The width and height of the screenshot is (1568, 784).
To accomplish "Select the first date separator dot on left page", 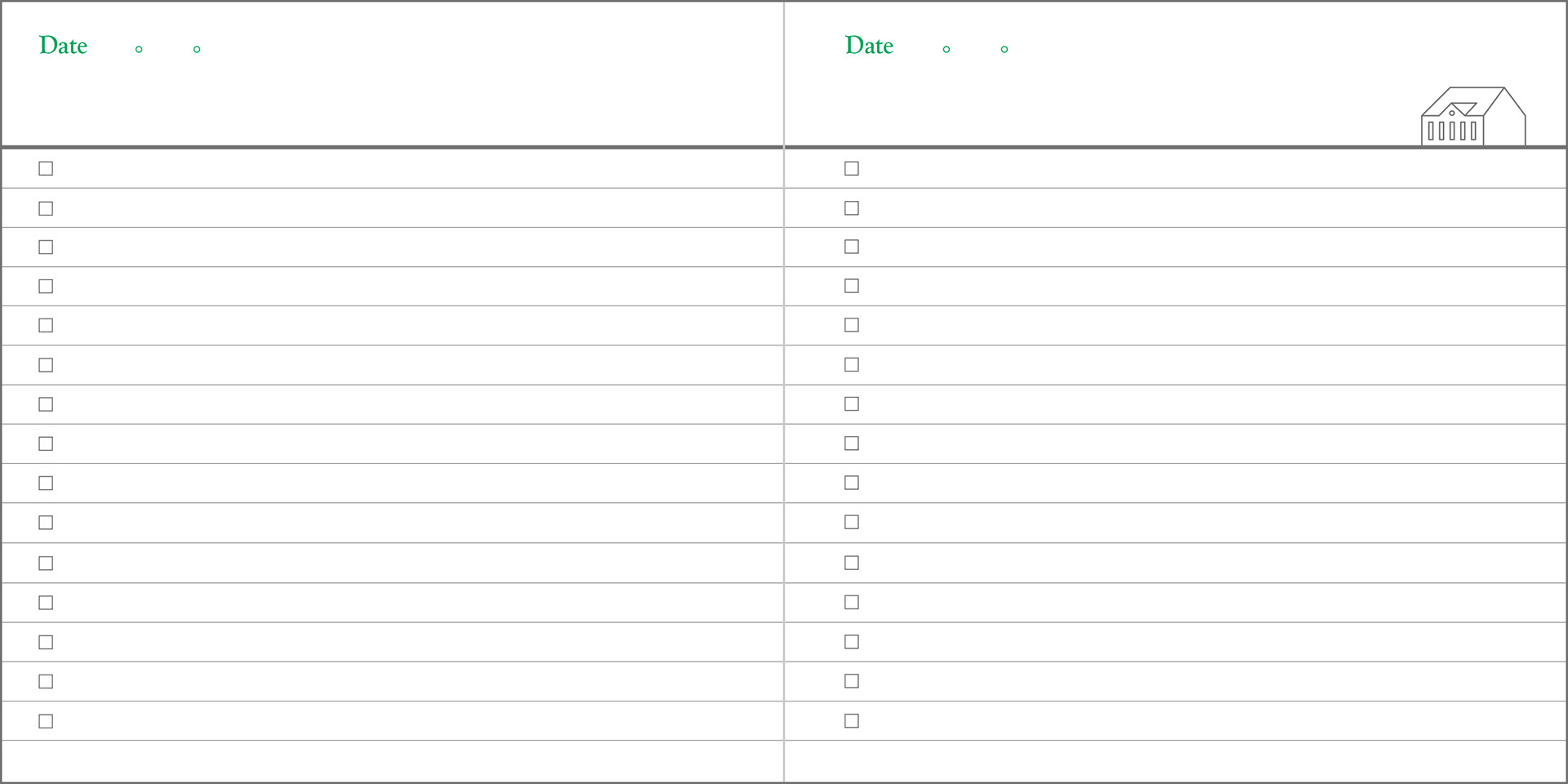I will 139,50.
